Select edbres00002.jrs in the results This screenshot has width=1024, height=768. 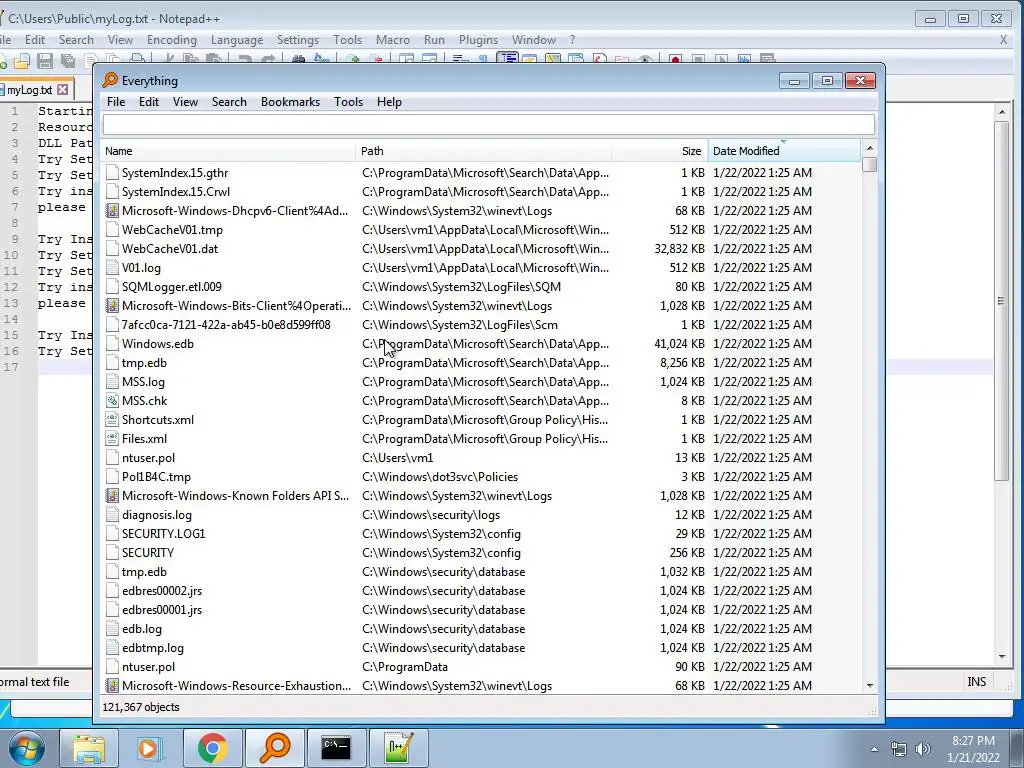(x=482, y=591)
